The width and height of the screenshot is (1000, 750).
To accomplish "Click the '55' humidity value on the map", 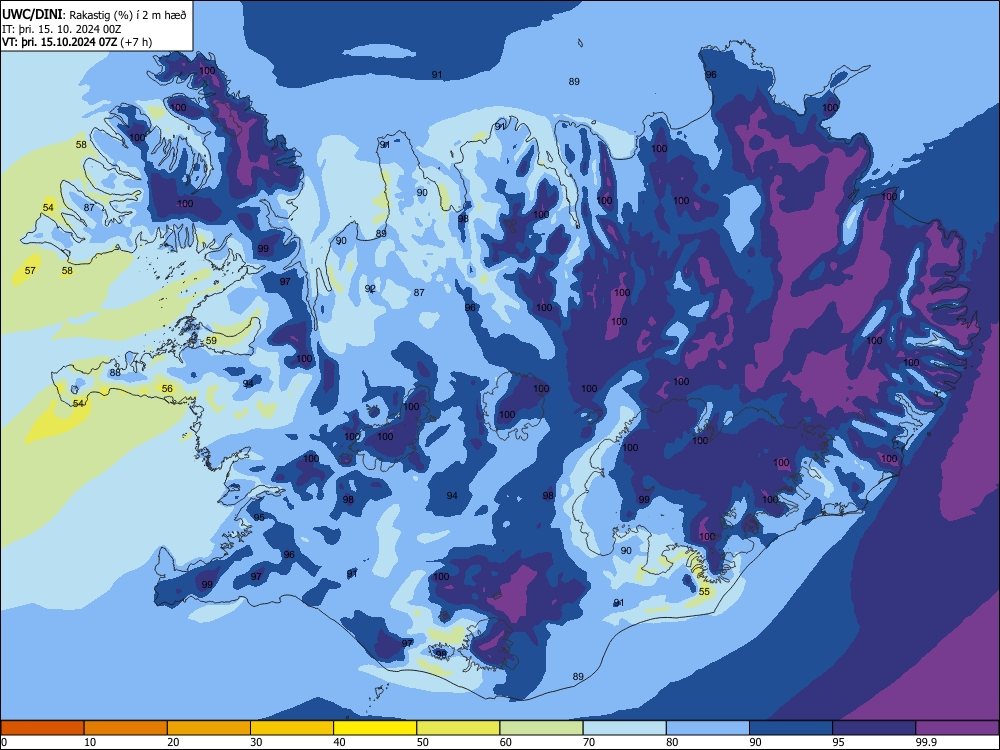I will click(x=704, y=592).
